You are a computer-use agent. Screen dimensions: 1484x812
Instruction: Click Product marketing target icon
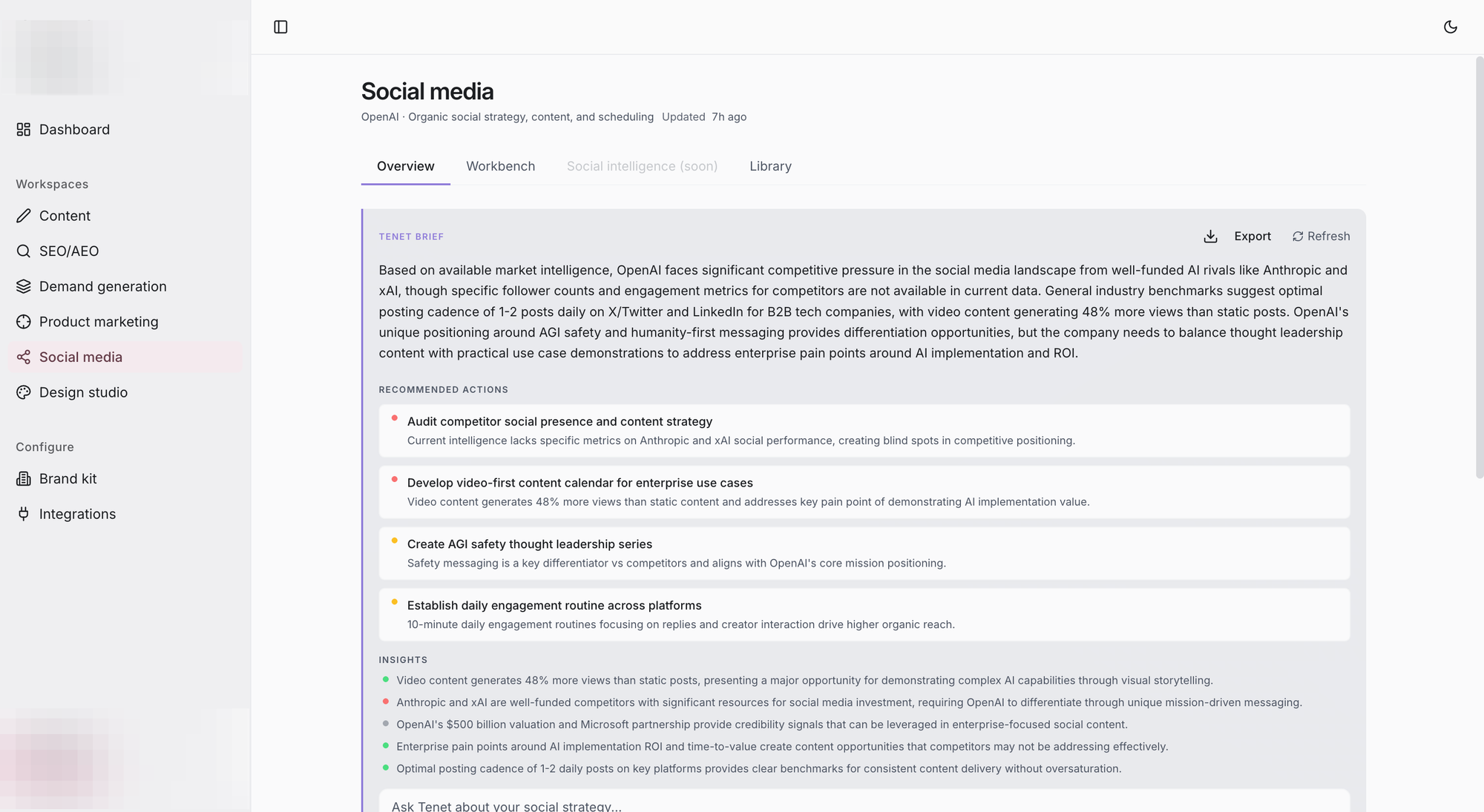(x=24, y=322)
